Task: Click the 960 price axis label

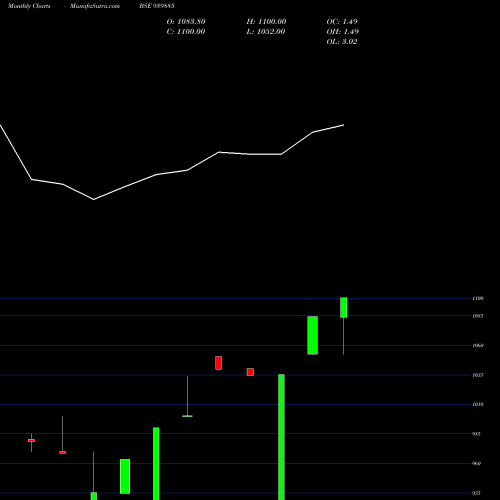Action: tap(477, 463)
